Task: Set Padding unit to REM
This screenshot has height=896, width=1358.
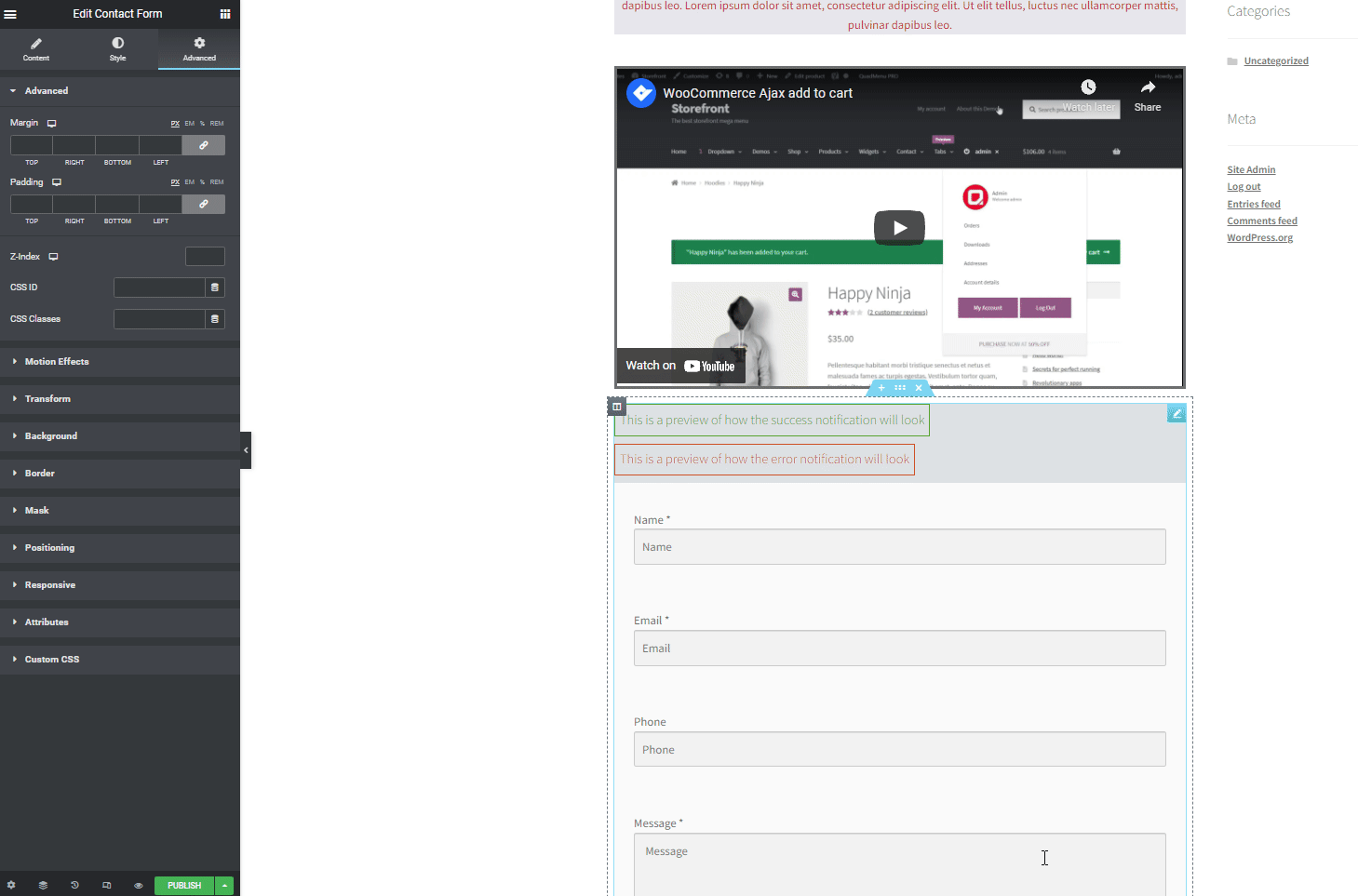Action: [217, 182]
